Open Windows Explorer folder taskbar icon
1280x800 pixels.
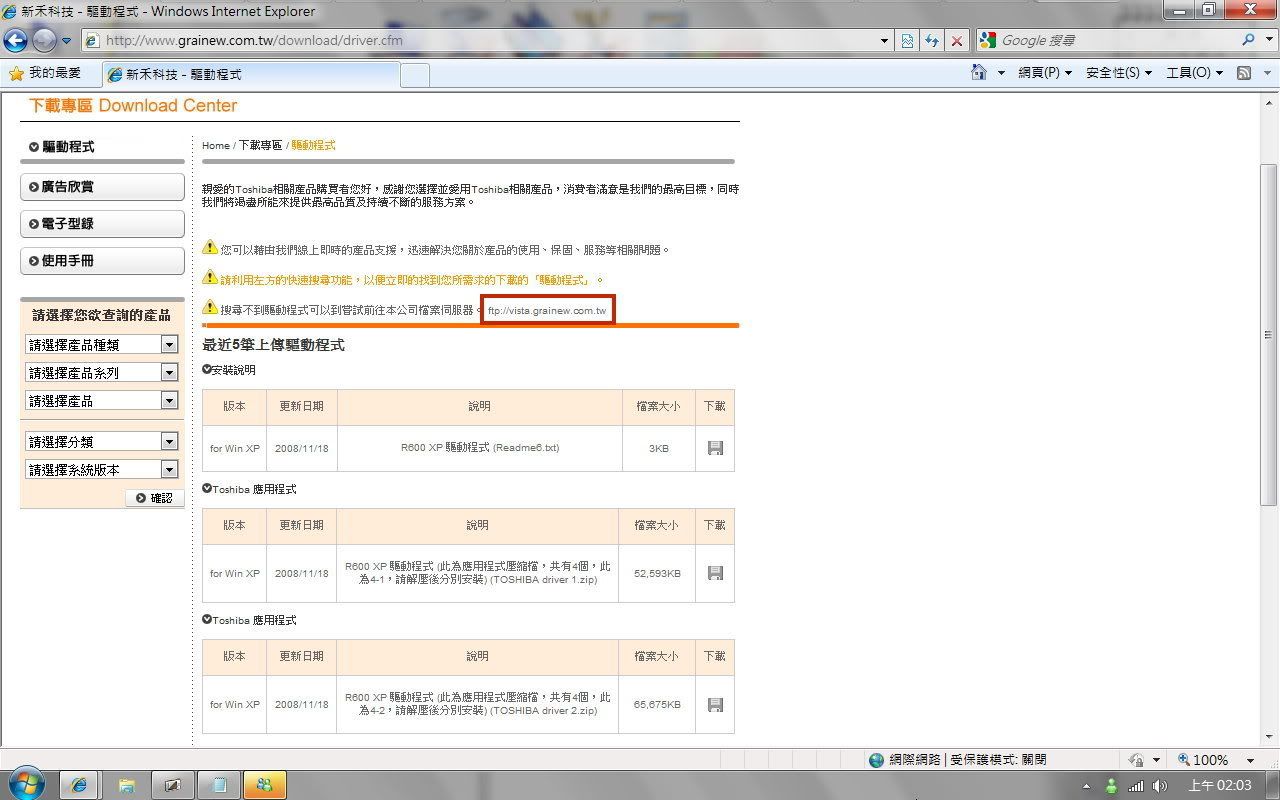(x=127, y=785)
